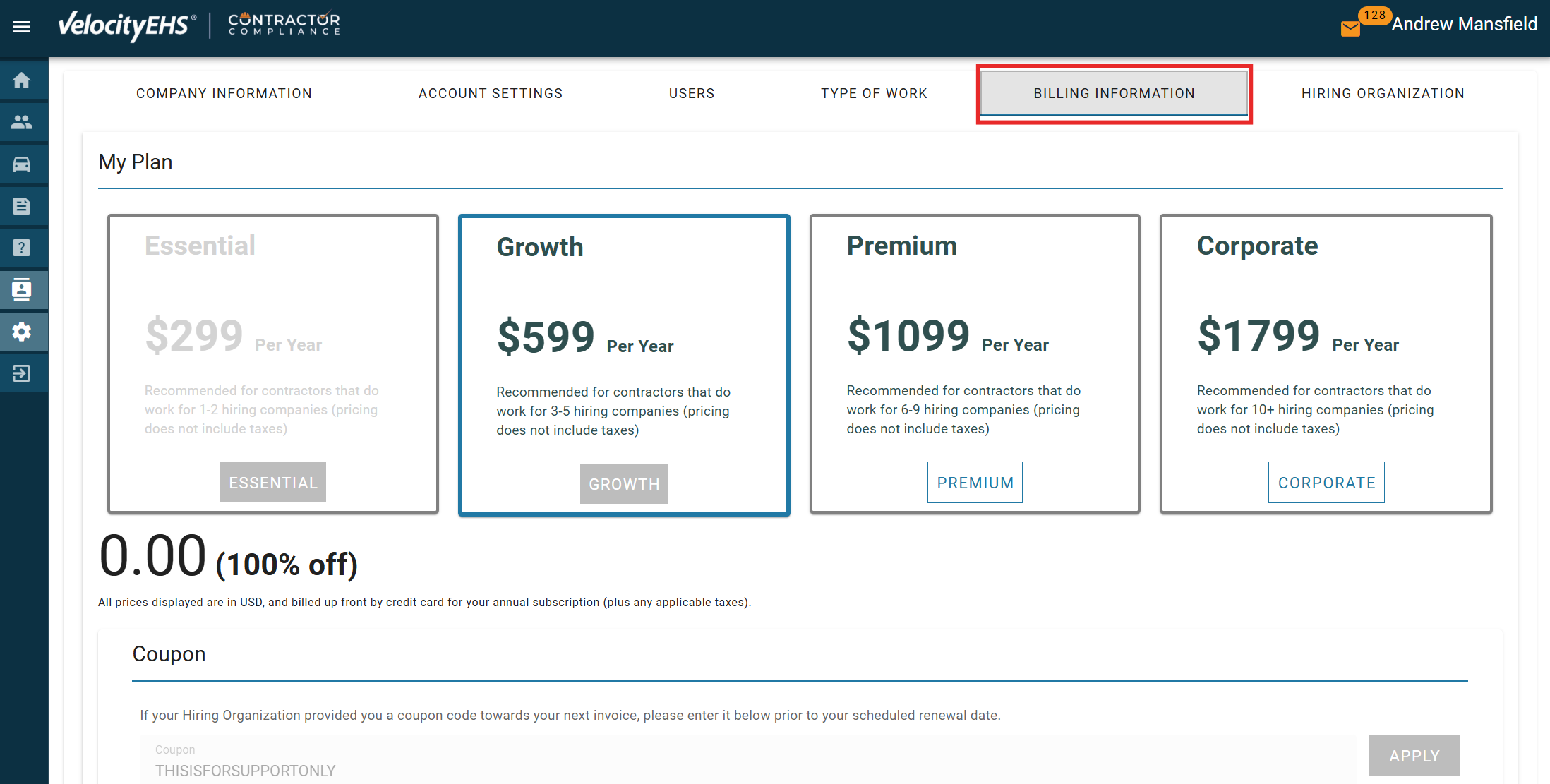
Task: Open the mail notifications envelope icon
Action: pyautogui.click(x=1350, y=28)
